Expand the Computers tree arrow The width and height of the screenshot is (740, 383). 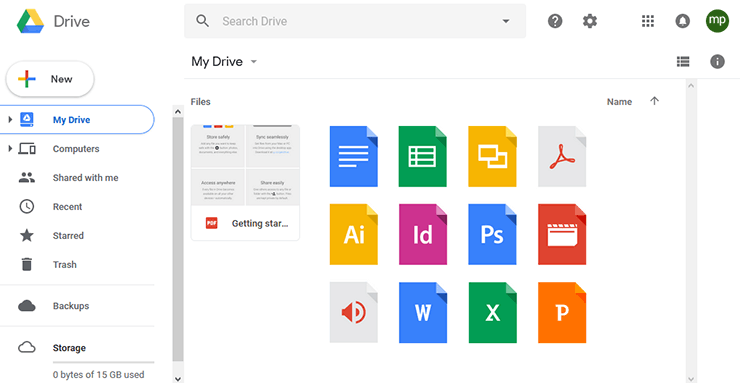coord(10,149)
